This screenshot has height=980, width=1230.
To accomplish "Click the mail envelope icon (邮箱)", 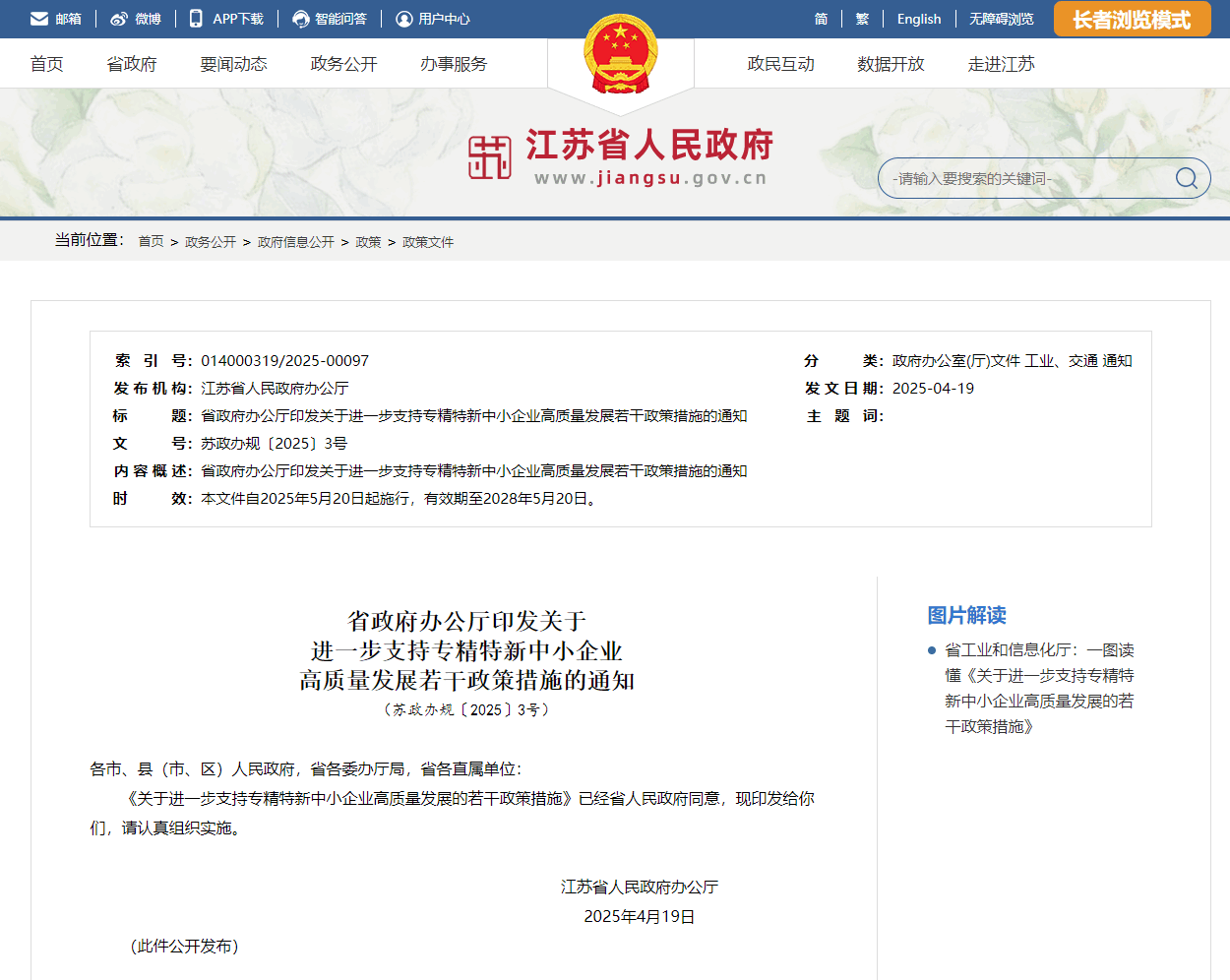I will tap(39, 19).
